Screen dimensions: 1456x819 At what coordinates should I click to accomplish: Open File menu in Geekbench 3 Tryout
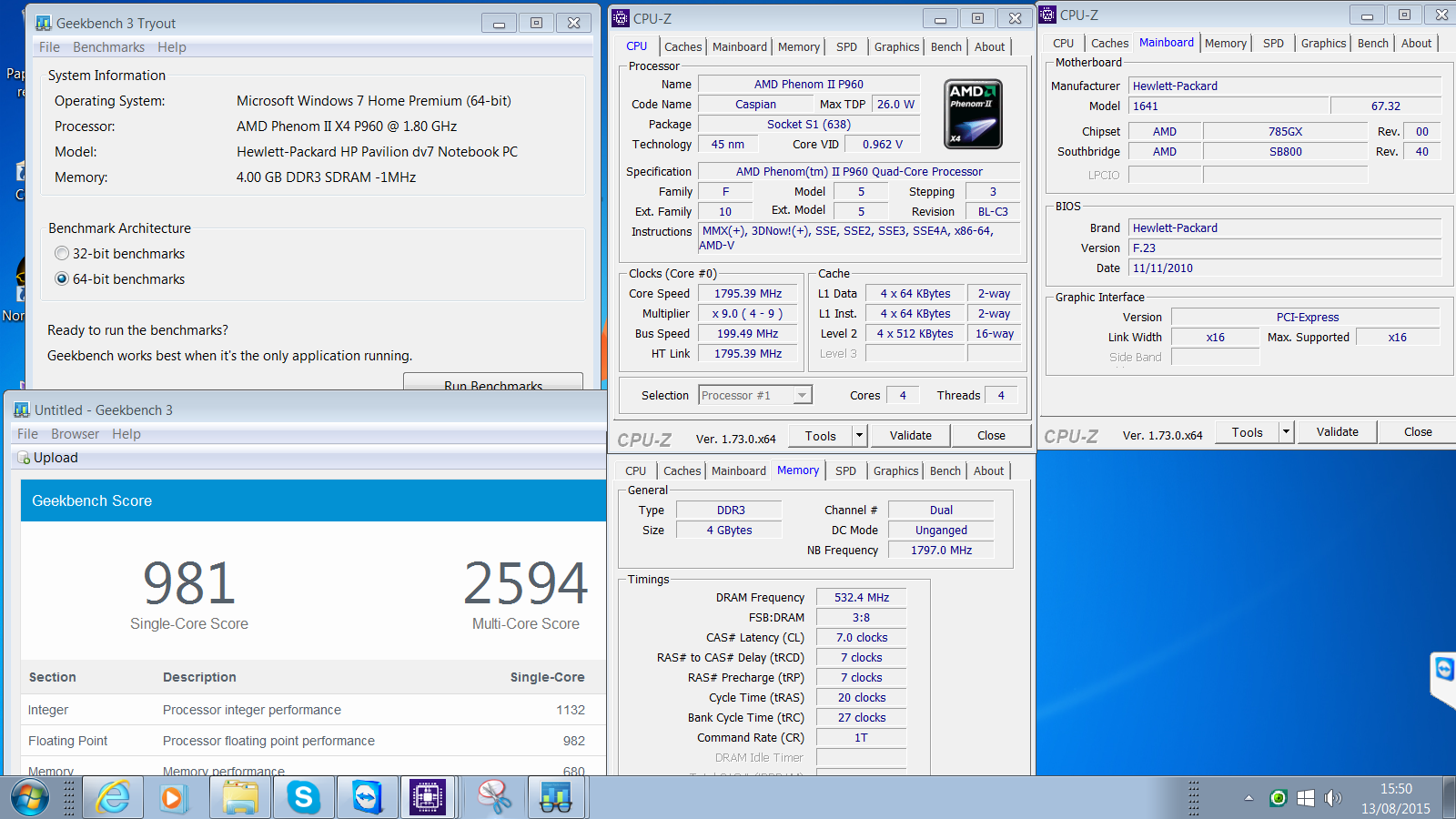pos(49,47)
